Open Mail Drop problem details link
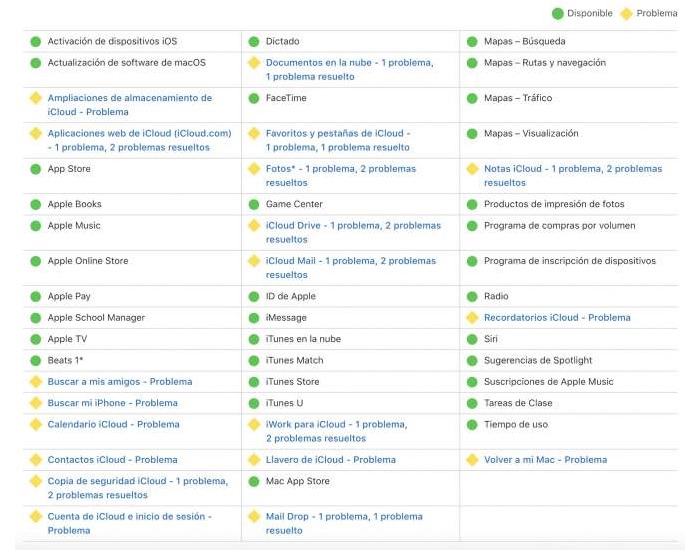 [x=344, y=523]
